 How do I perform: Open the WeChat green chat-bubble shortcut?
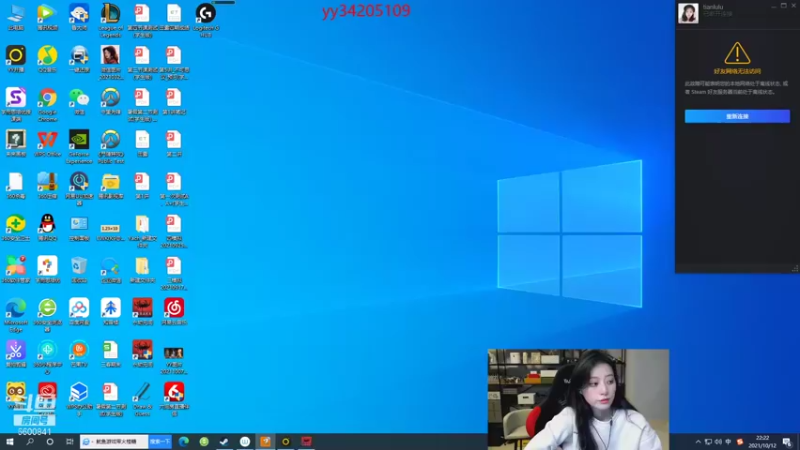[x=79, y=98]
